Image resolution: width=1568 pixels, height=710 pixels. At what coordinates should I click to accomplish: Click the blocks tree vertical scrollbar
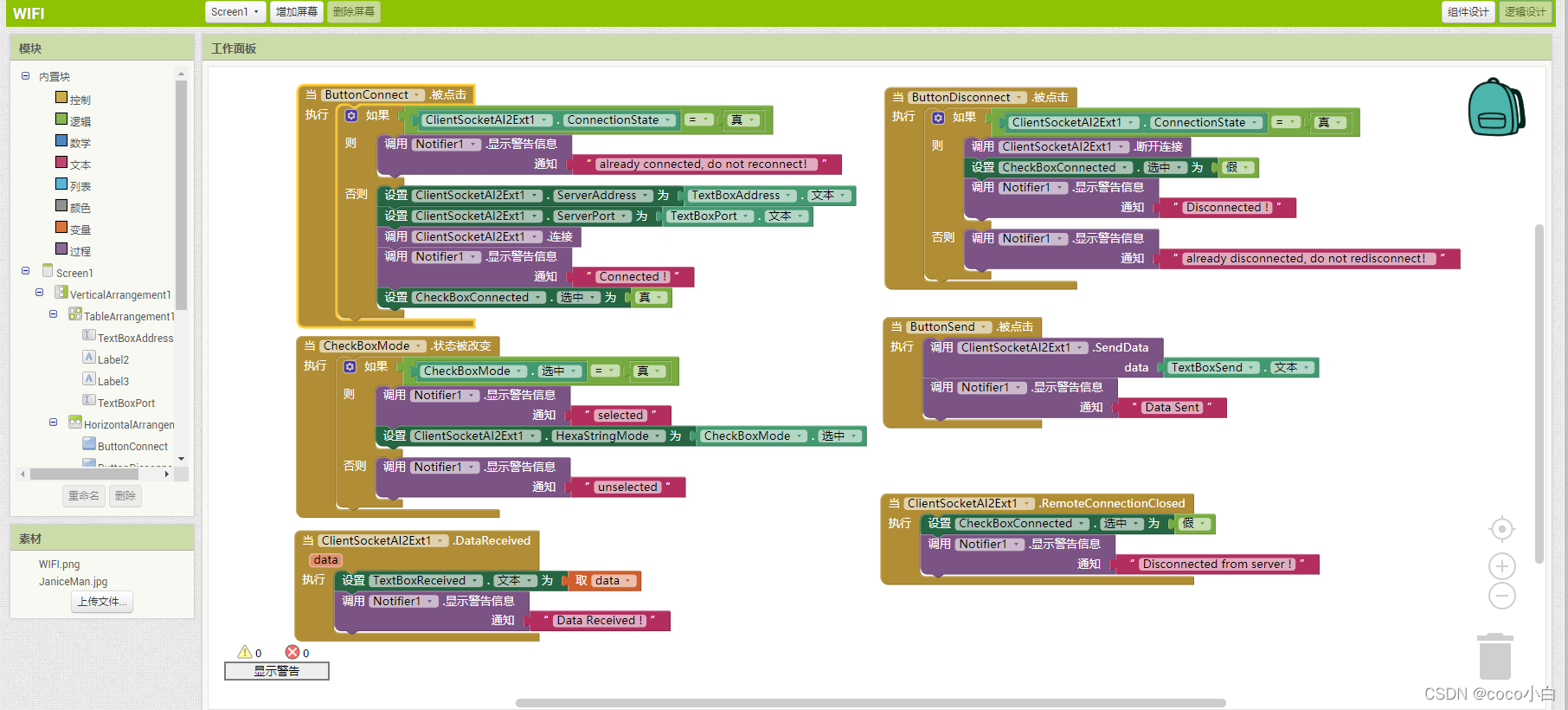click(181, 195)
